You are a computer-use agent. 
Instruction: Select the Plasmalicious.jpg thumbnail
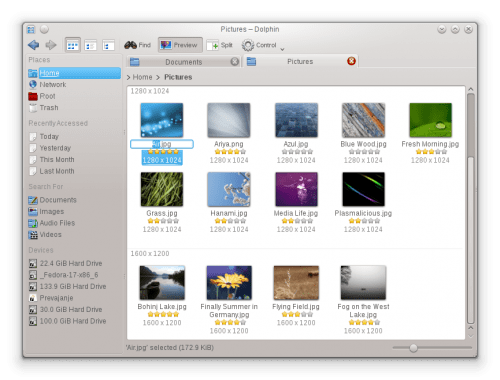click(x=363, y=189)
